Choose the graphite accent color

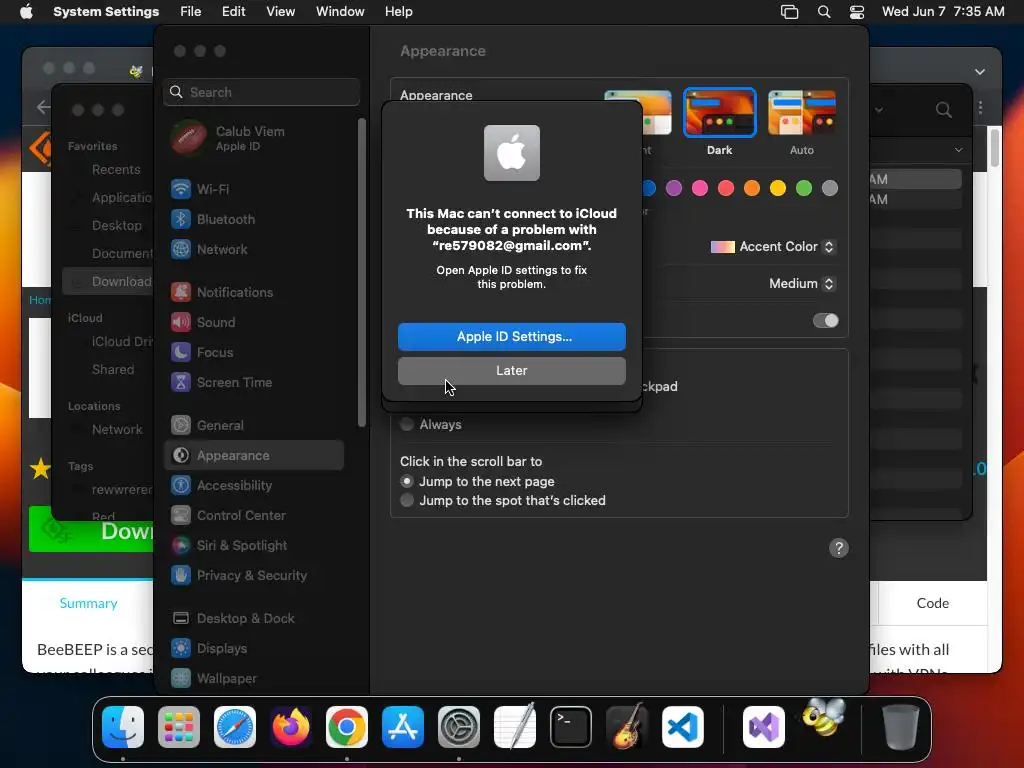click(830, 188)
